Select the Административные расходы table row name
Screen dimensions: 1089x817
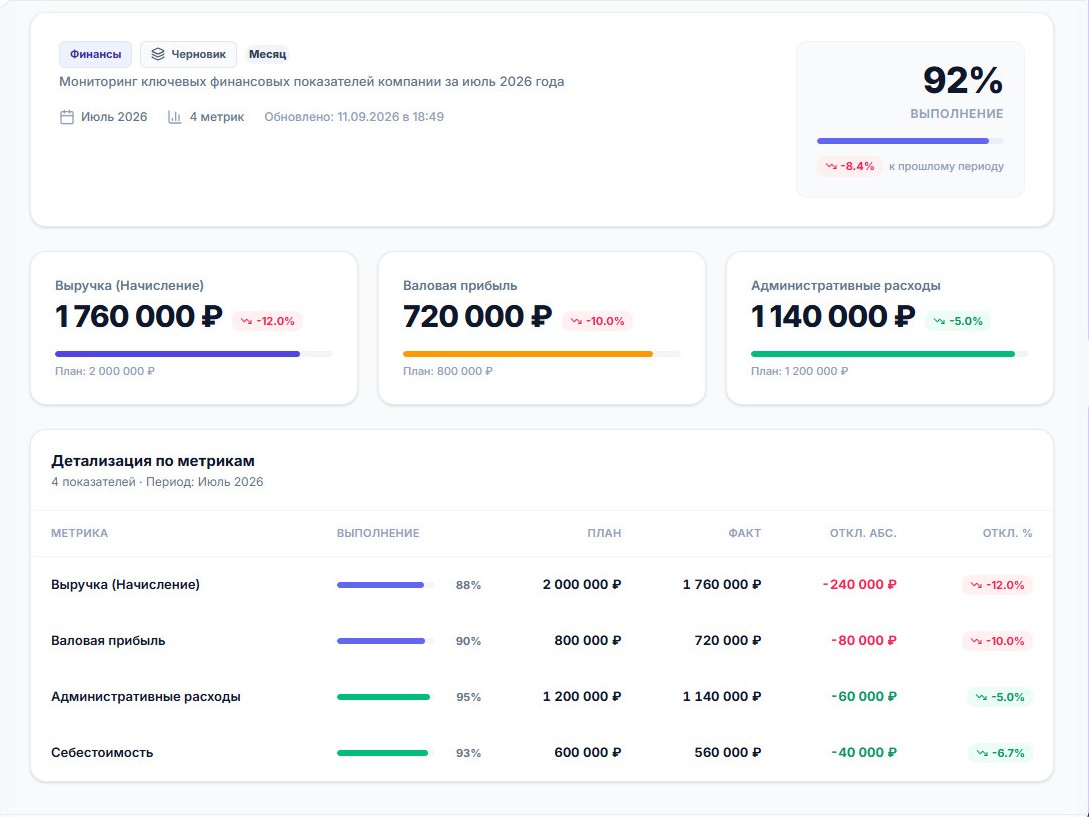click(146, 697)
